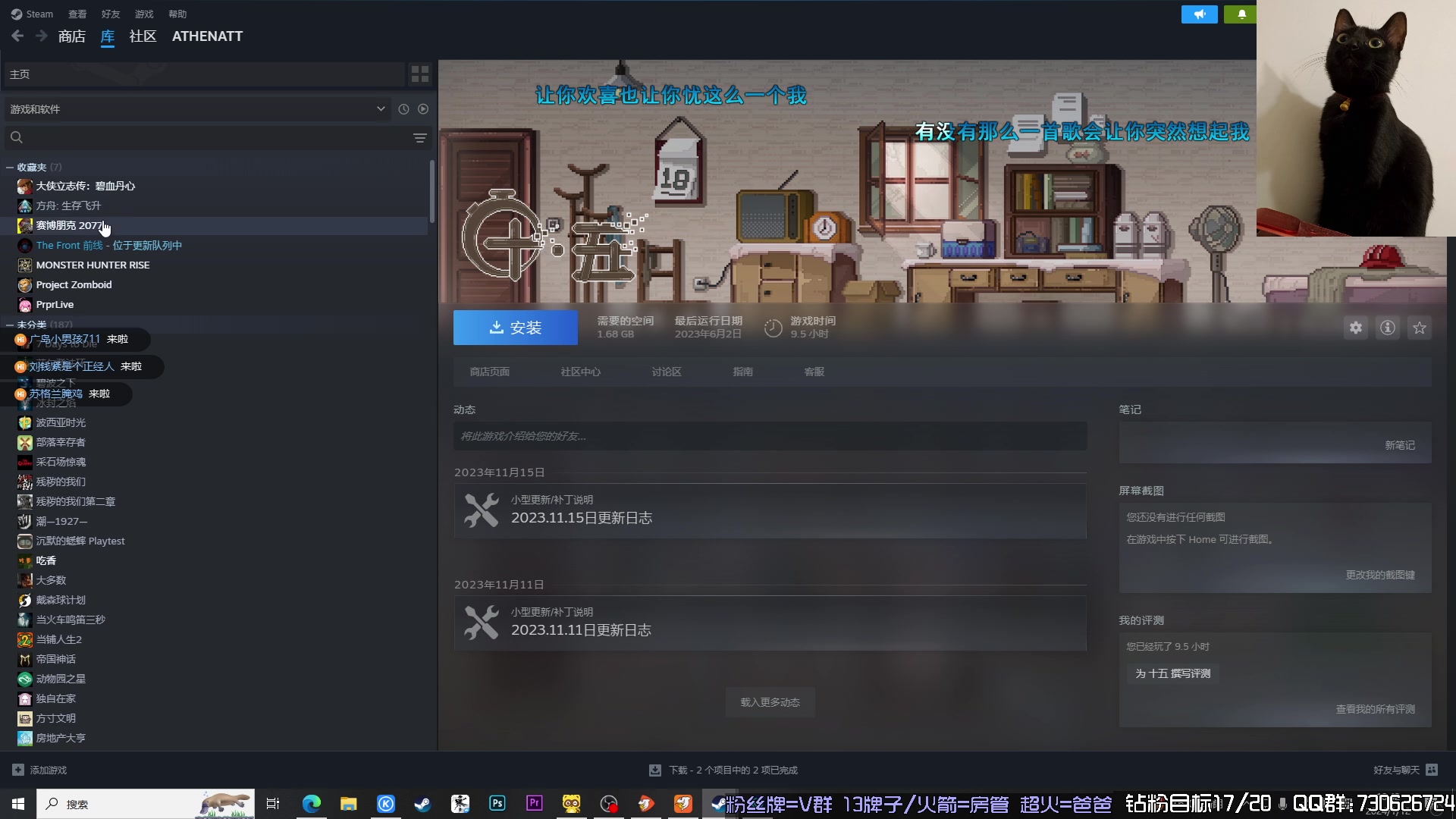Open the 社区 tab
The width and height of the screenshot is (1456, 819).
(x=143, y=36)
